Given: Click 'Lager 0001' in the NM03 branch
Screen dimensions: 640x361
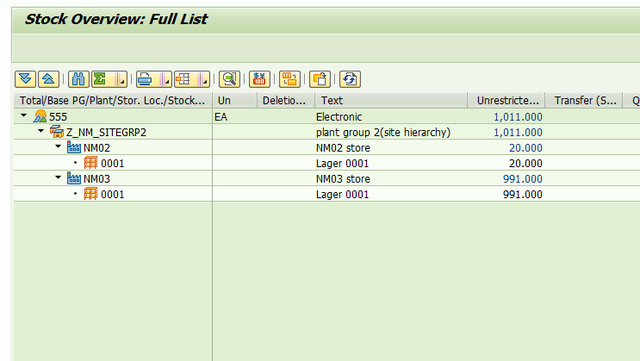Looking at the screenshot, I should coord(342,194).
